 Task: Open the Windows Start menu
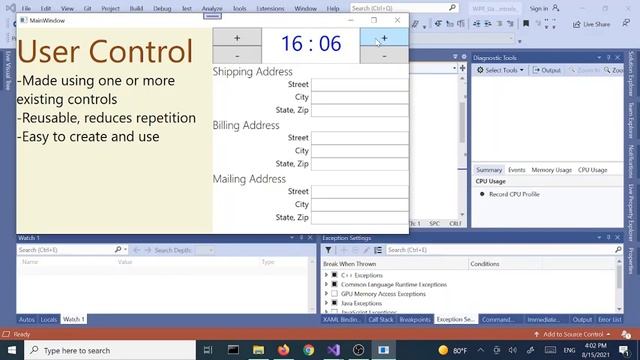click(12, 350)
